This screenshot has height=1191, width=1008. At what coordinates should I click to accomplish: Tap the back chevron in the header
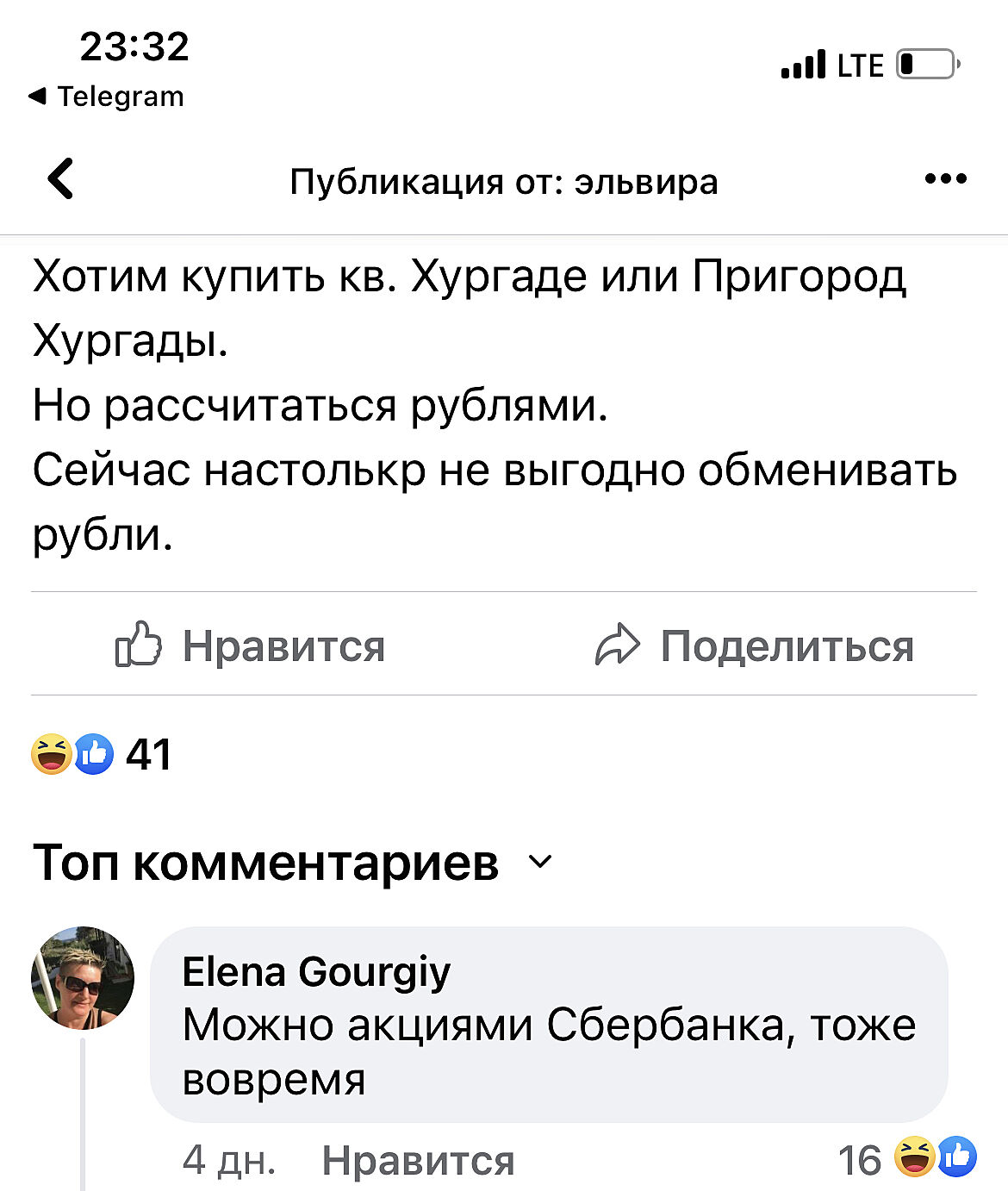(x=61, y=179)
